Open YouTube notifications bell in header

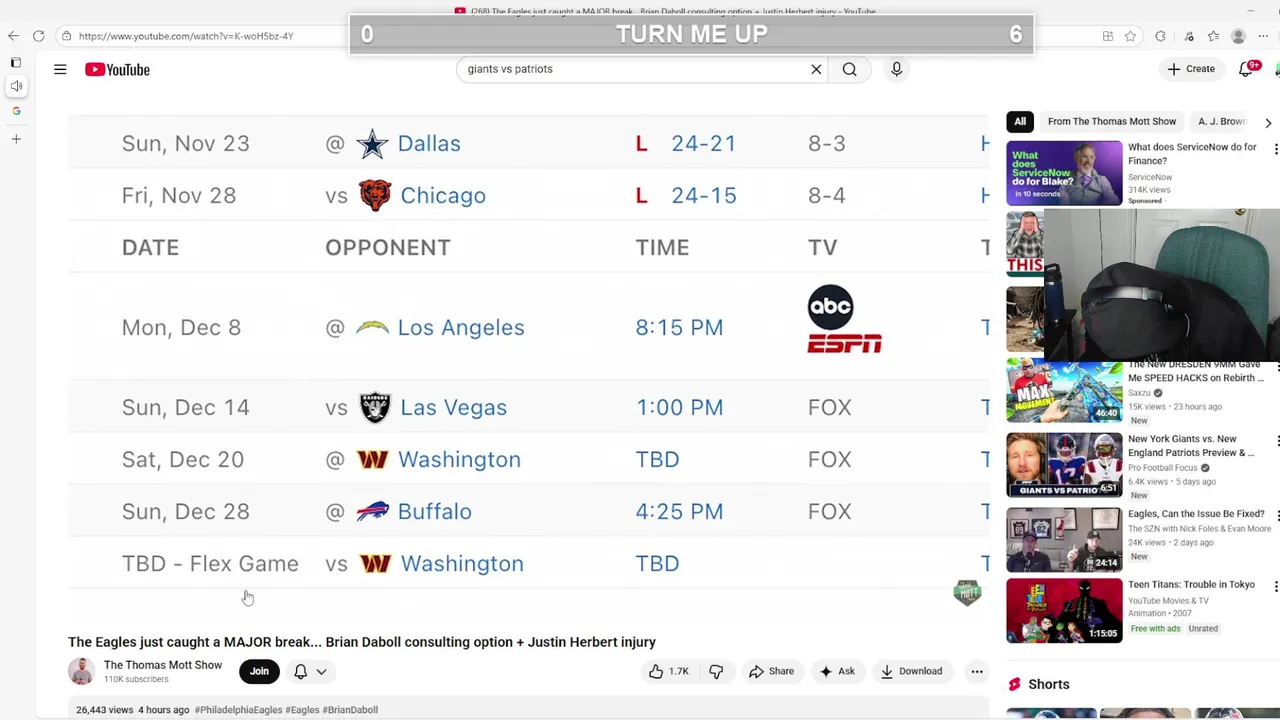(1246, 69)
